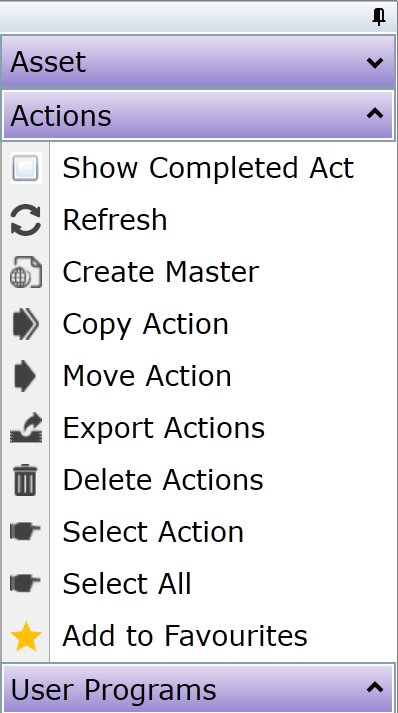Click the Export Actions tray icon

coord(26,428)
